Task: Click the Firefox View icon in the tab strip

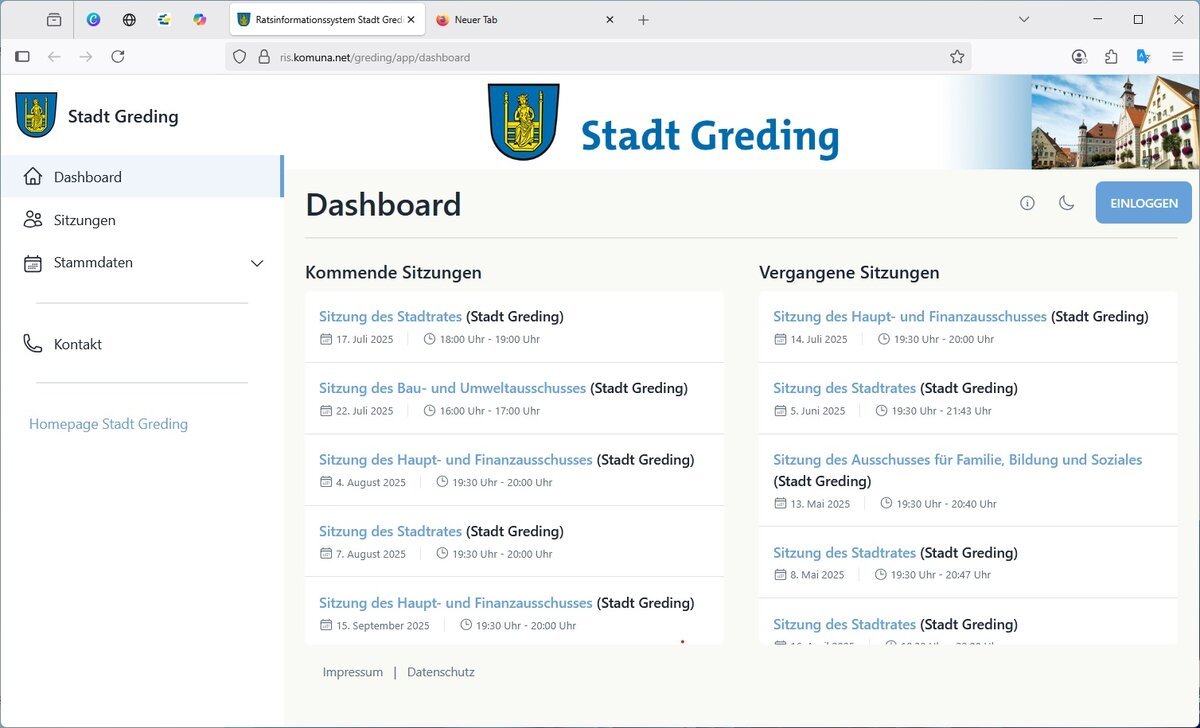Action: coord(54,20)
